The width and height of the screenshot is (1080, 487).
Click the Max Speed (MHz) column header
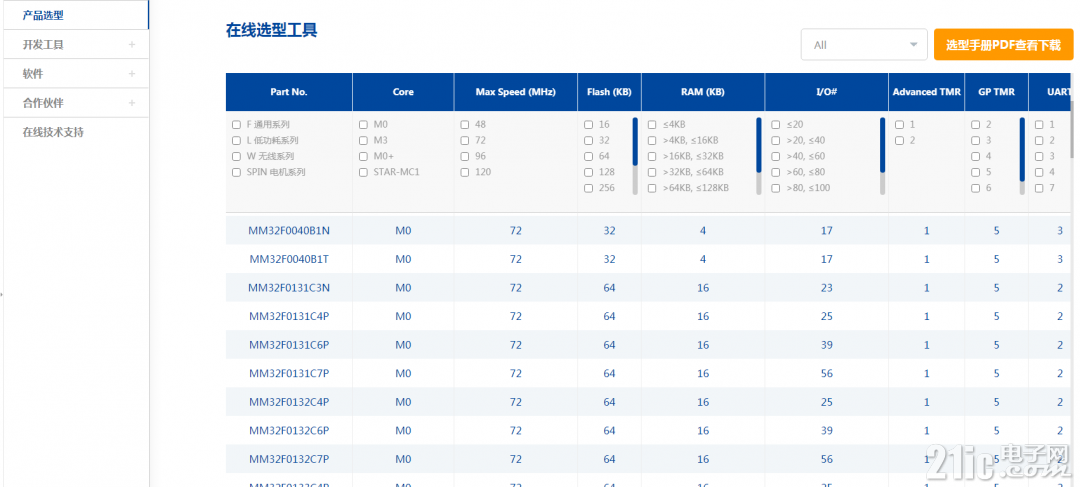point(515,92)
